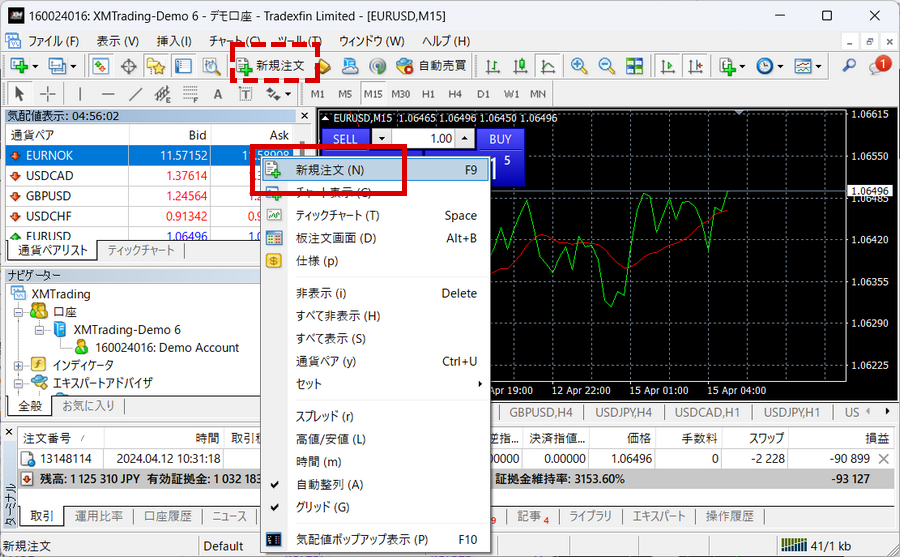This screenshot has width=900, height=557.
Task: Switch to ティックチャート tab in Market Watch
Action: [x=141, y=250]
